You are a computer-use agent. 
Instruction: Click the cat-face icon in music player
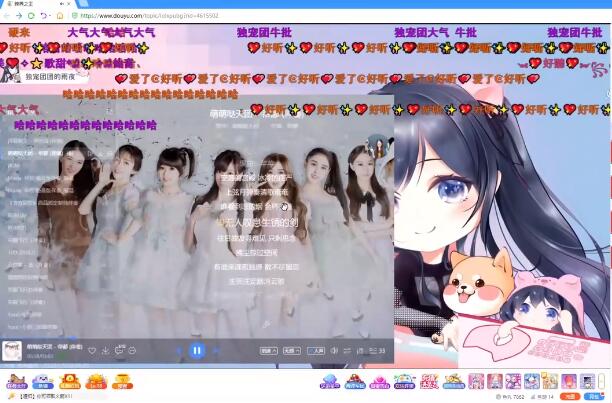(132, 350)
